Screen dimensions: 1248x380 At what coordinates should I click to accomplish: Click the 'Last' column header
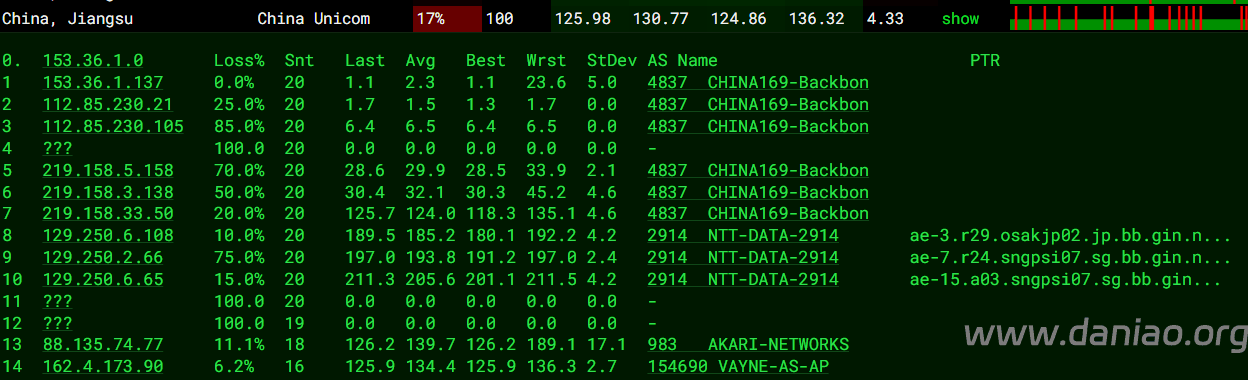365,61
